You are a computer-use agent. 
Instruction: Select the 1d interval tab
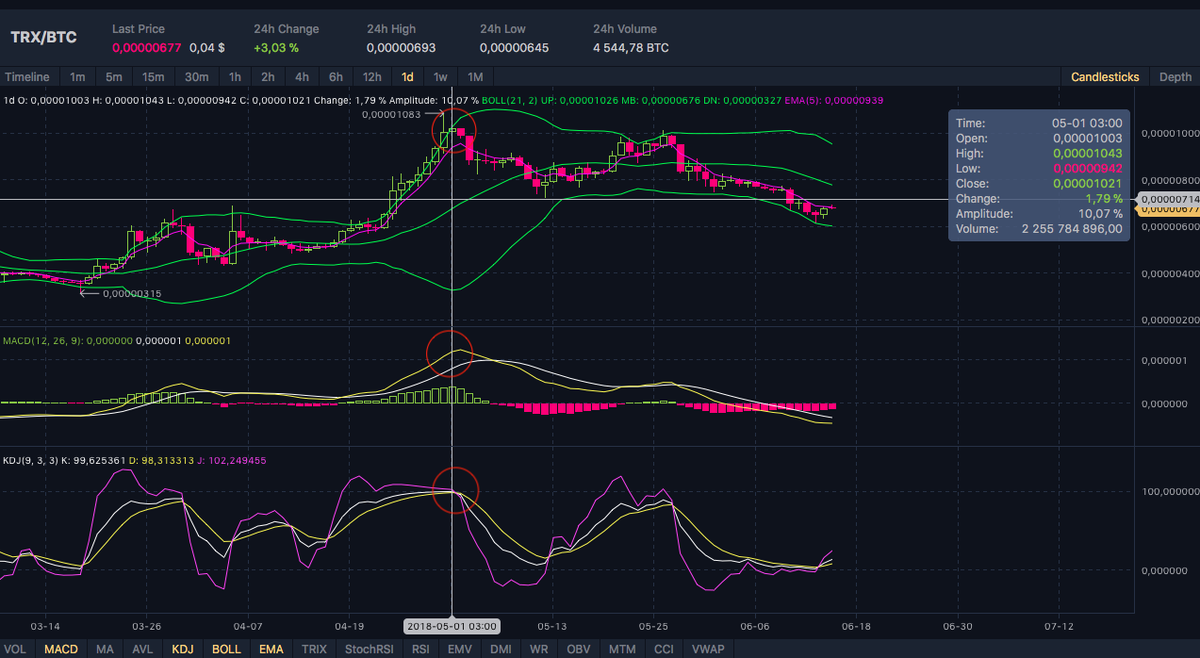(x=407, y=77)
